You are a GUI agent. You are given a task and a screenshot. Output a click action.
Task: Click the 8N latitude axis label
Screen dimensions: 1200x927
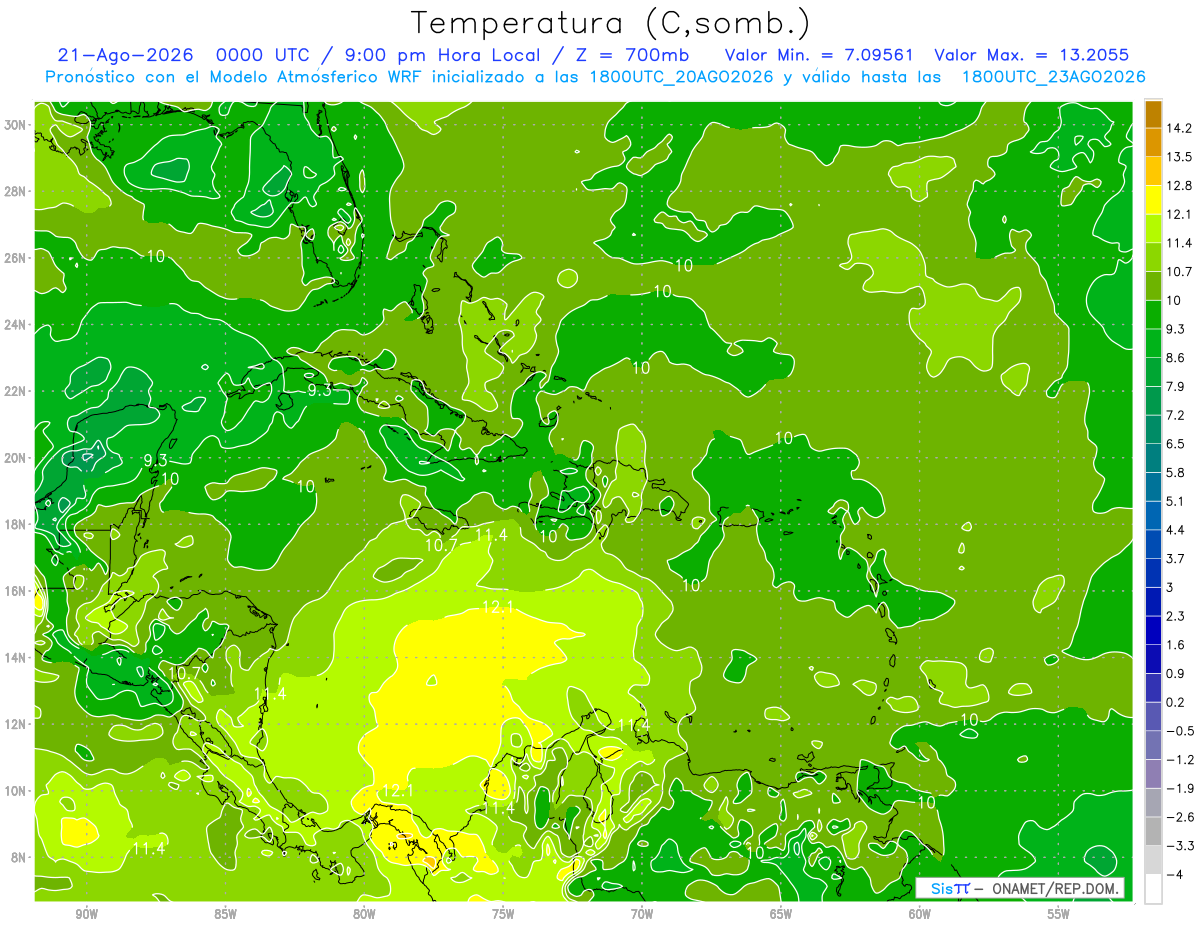click(19, 857)
